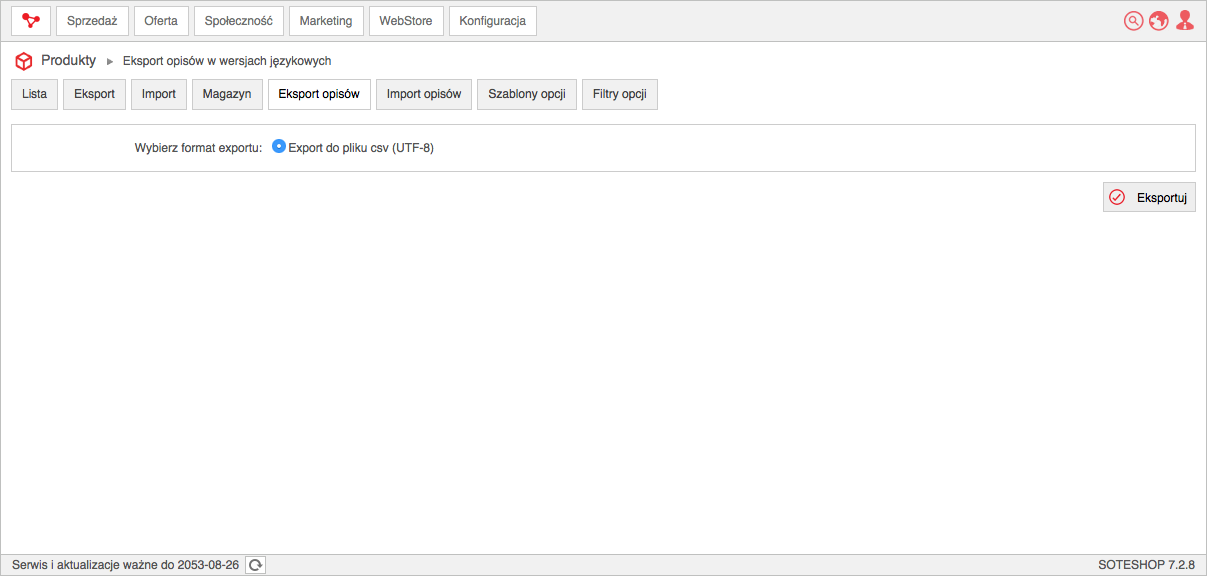
Task: Go to the Magazyn tab
Action: point(227,94)
